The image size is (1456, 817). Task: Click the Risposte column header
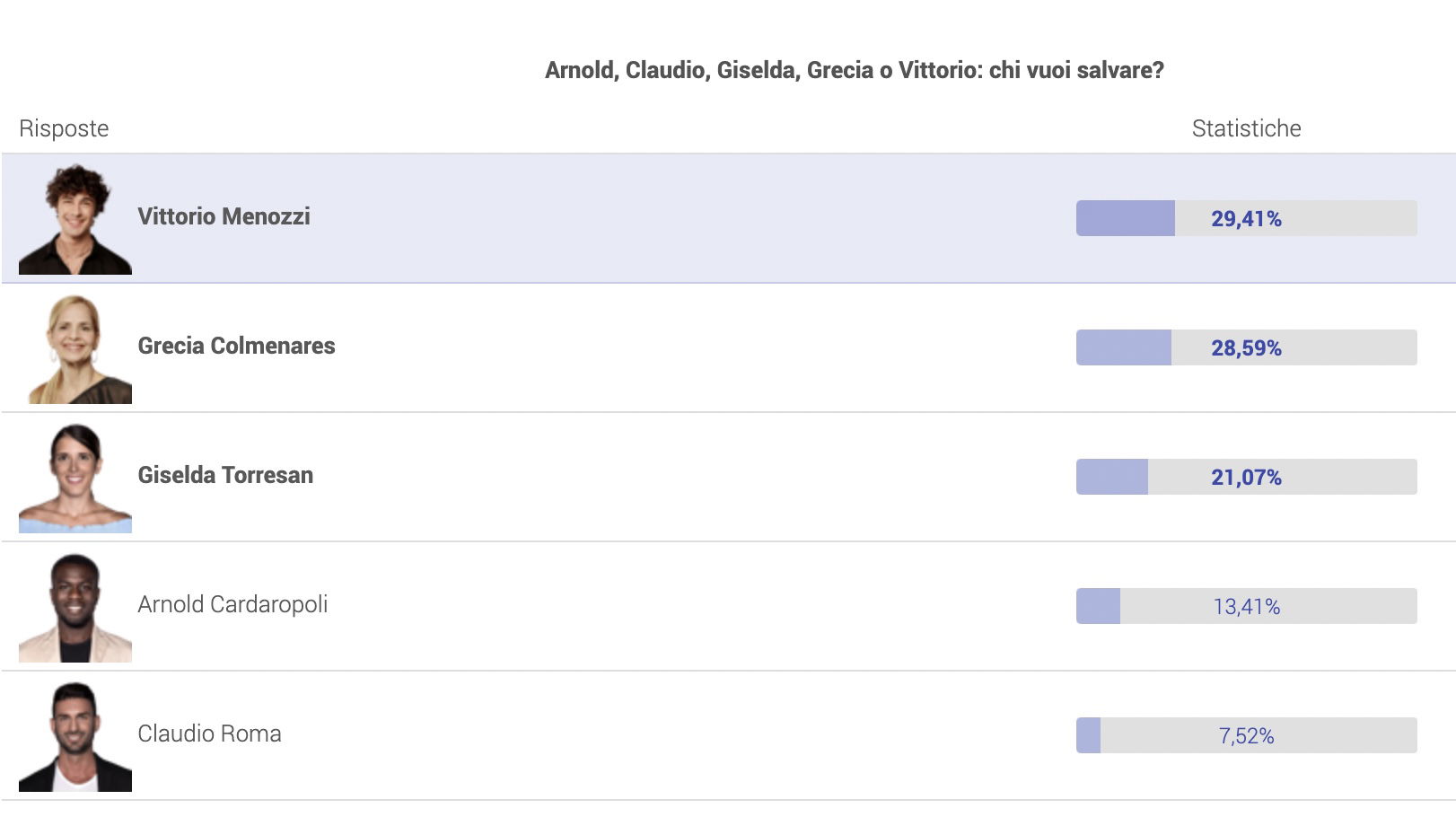point(64,128)
